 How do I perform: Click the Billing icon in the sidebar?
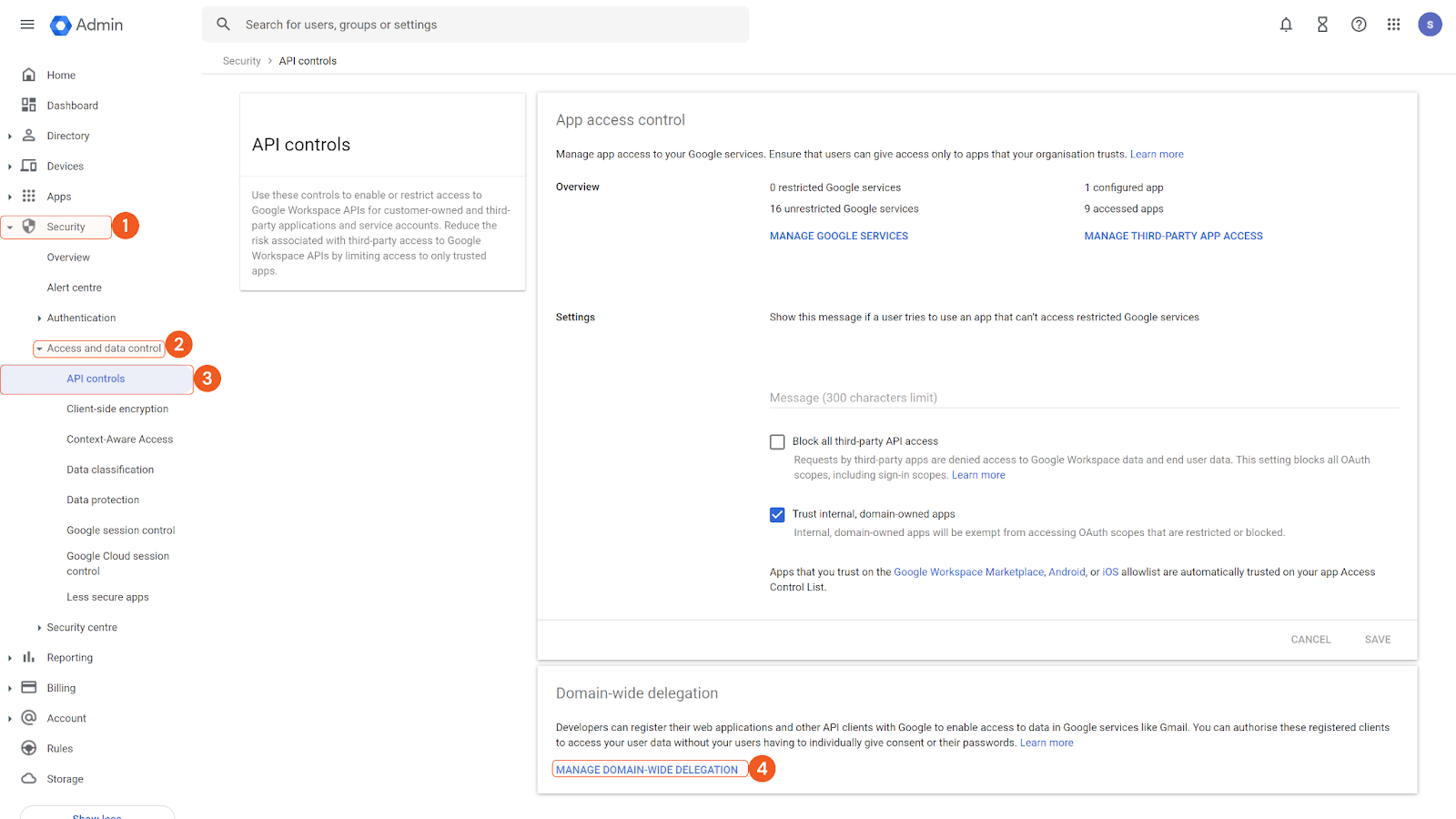click(x=29, y=687)
